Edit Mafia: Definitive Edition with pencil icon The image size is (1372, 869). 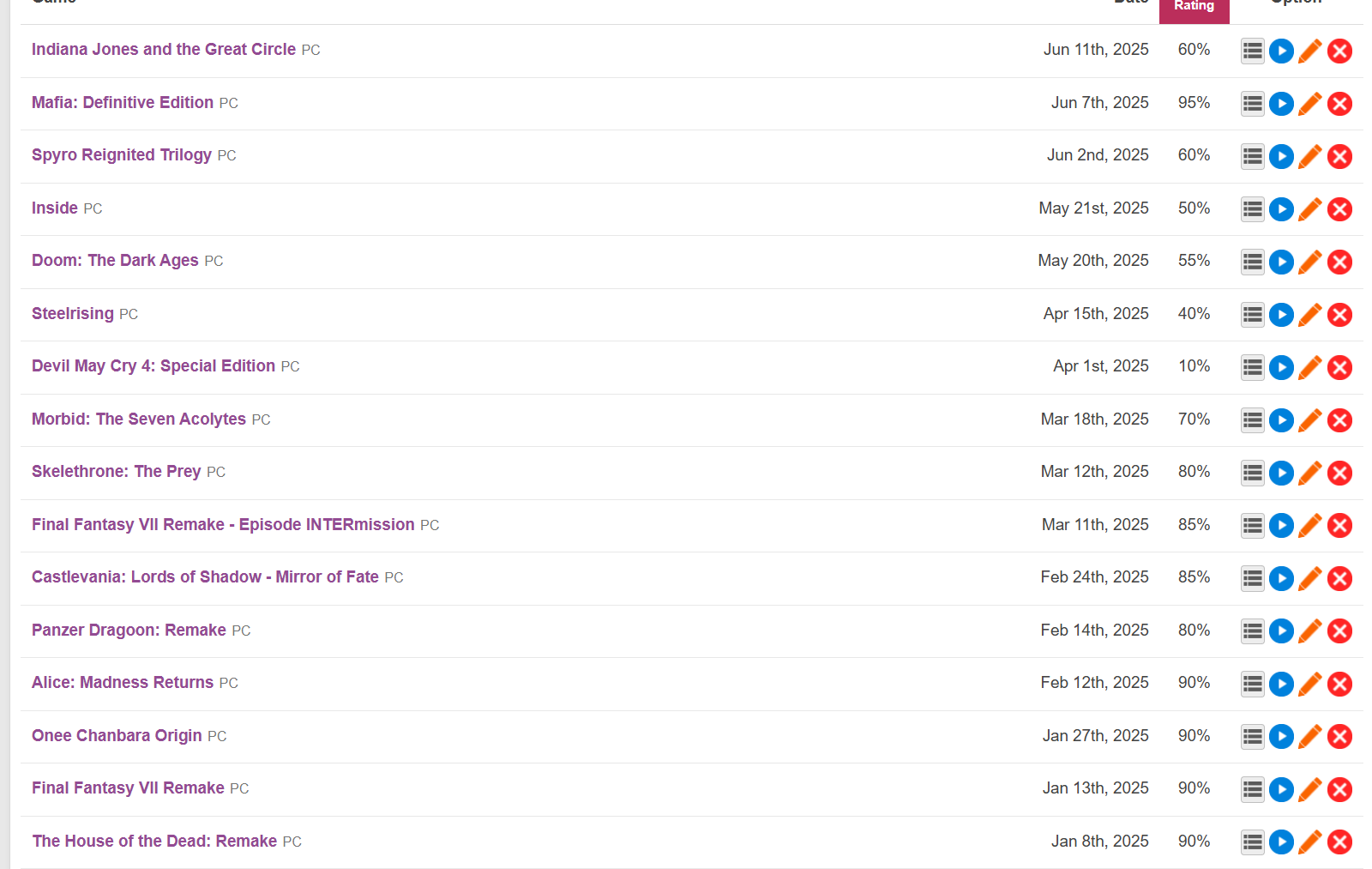click(1310, 104)
